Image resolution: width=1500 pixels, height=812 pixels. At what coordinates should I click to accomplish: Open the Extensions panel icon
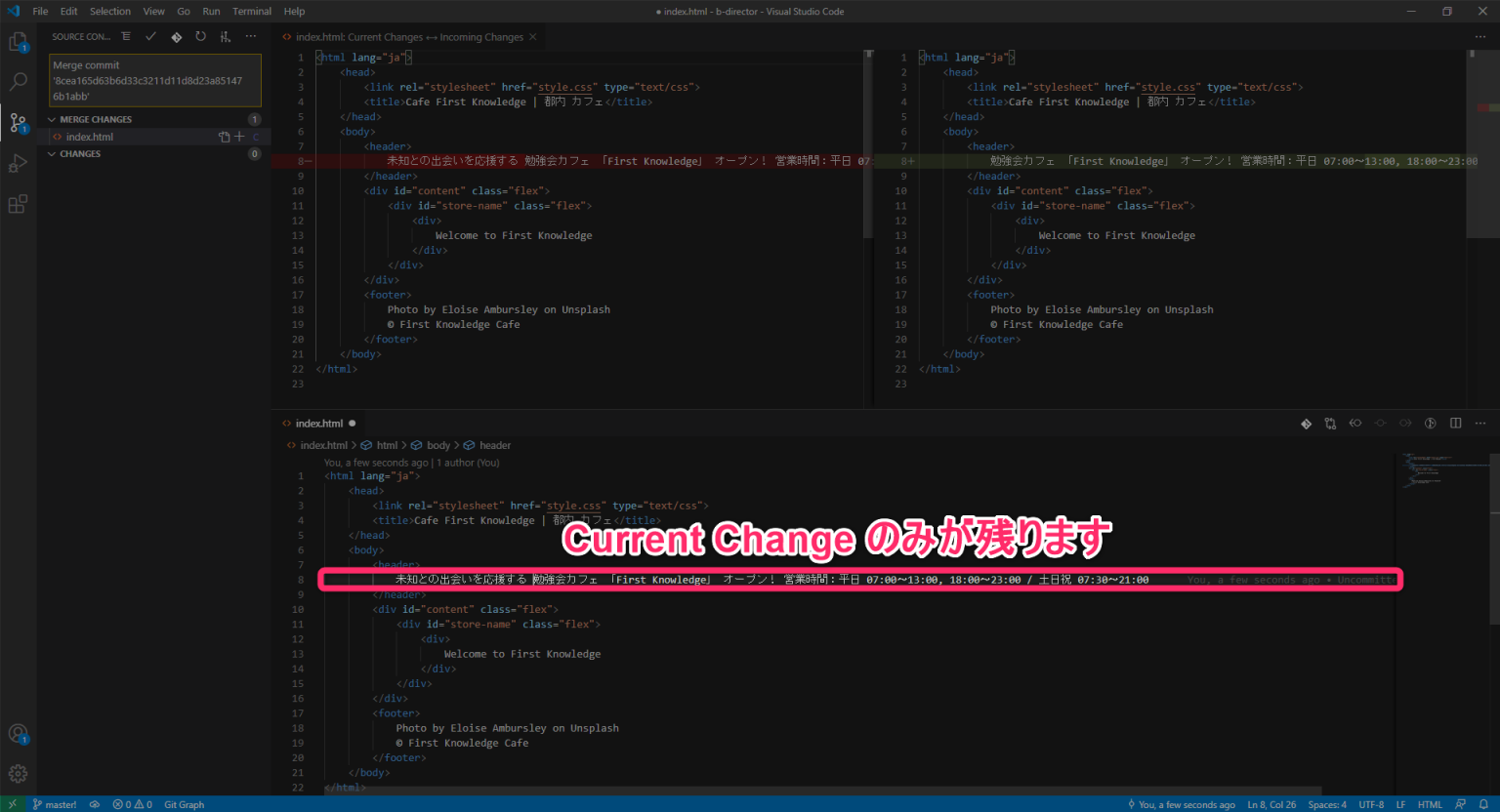click(18, 203)
